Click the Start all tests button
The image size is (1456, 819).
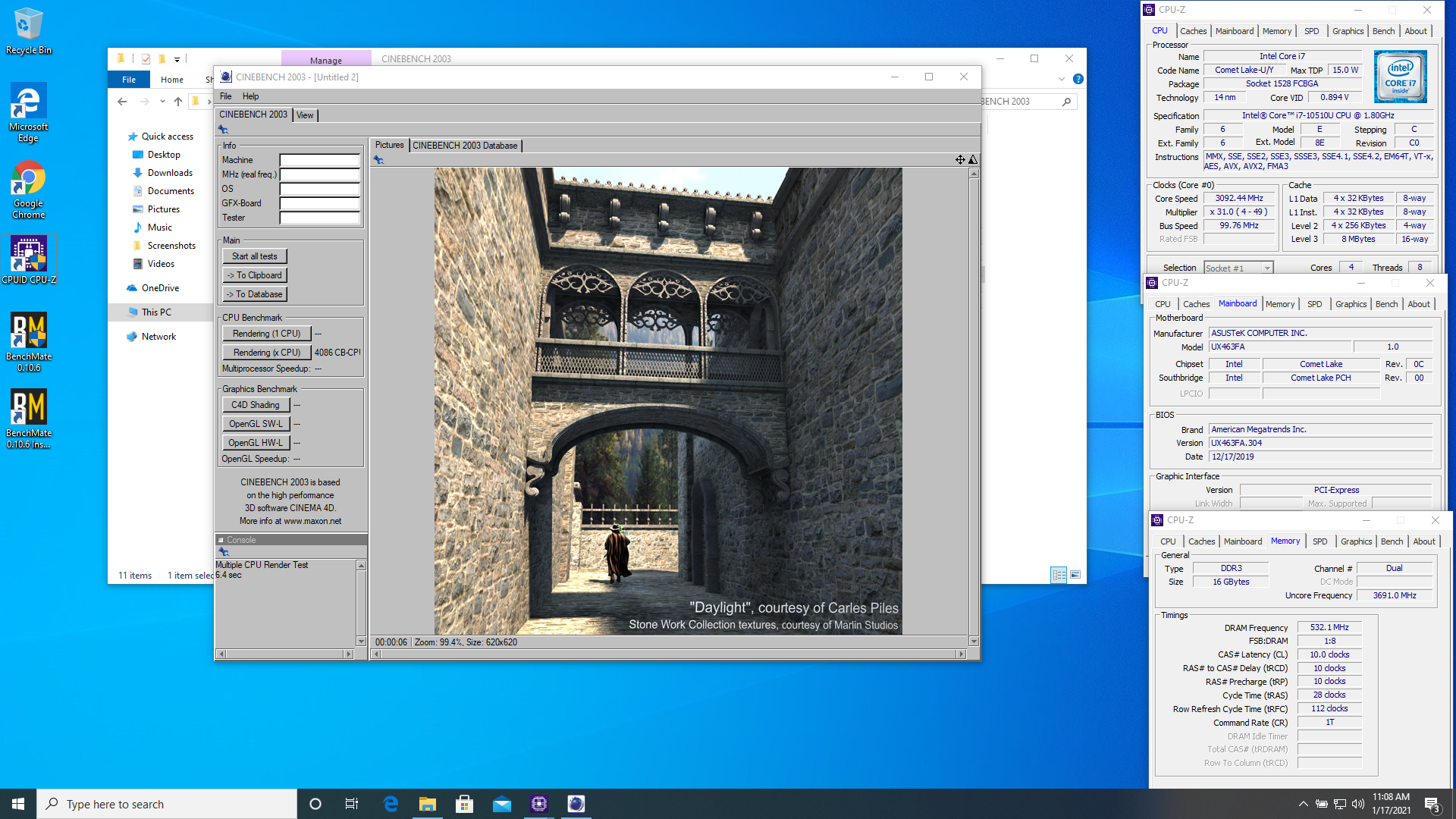coord(255,256)
